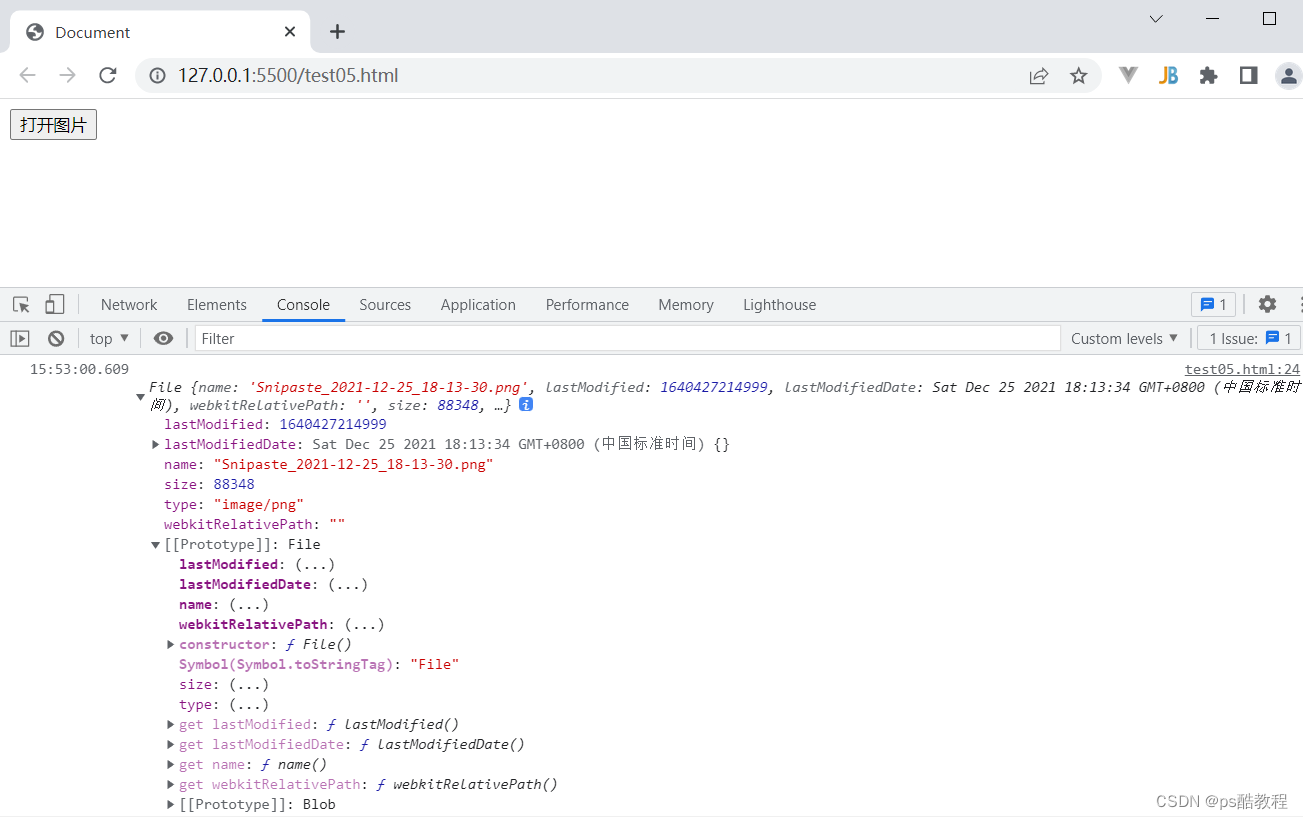The width and height of the screenshot is (1303, 819).
Task: Switch to the Network tab
Action: (129, 305)
